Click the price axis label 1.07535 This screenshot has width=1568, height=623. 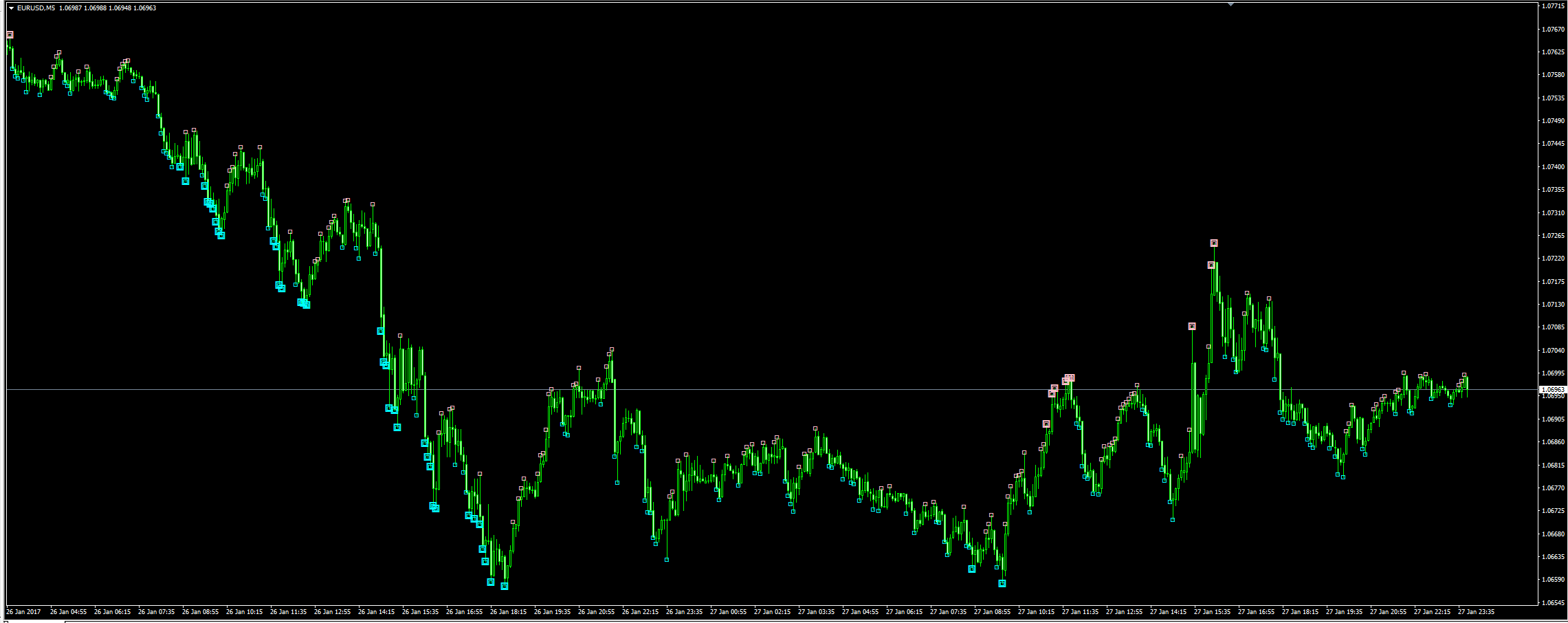coord(1554,98)
